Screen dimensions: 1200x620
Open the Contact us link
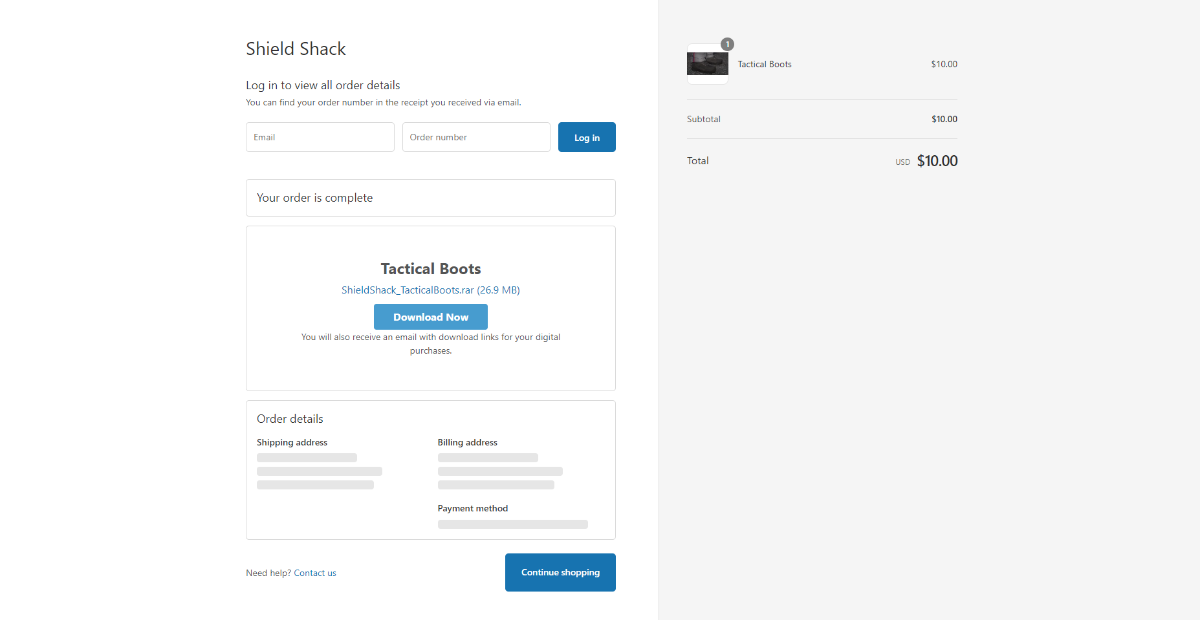point(315,573)
